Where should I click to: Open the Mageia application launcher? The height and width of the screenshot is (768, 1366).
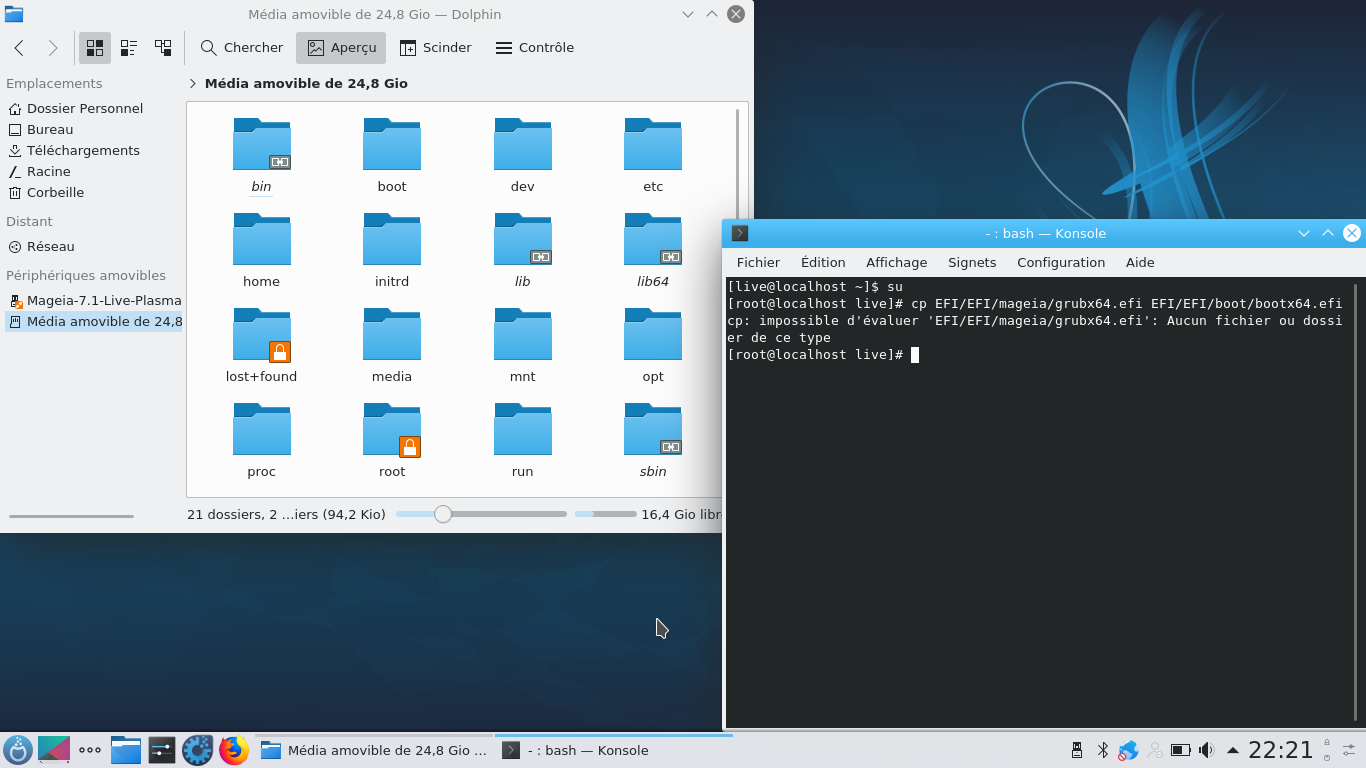pyautogui.click(x=18, y=750)
